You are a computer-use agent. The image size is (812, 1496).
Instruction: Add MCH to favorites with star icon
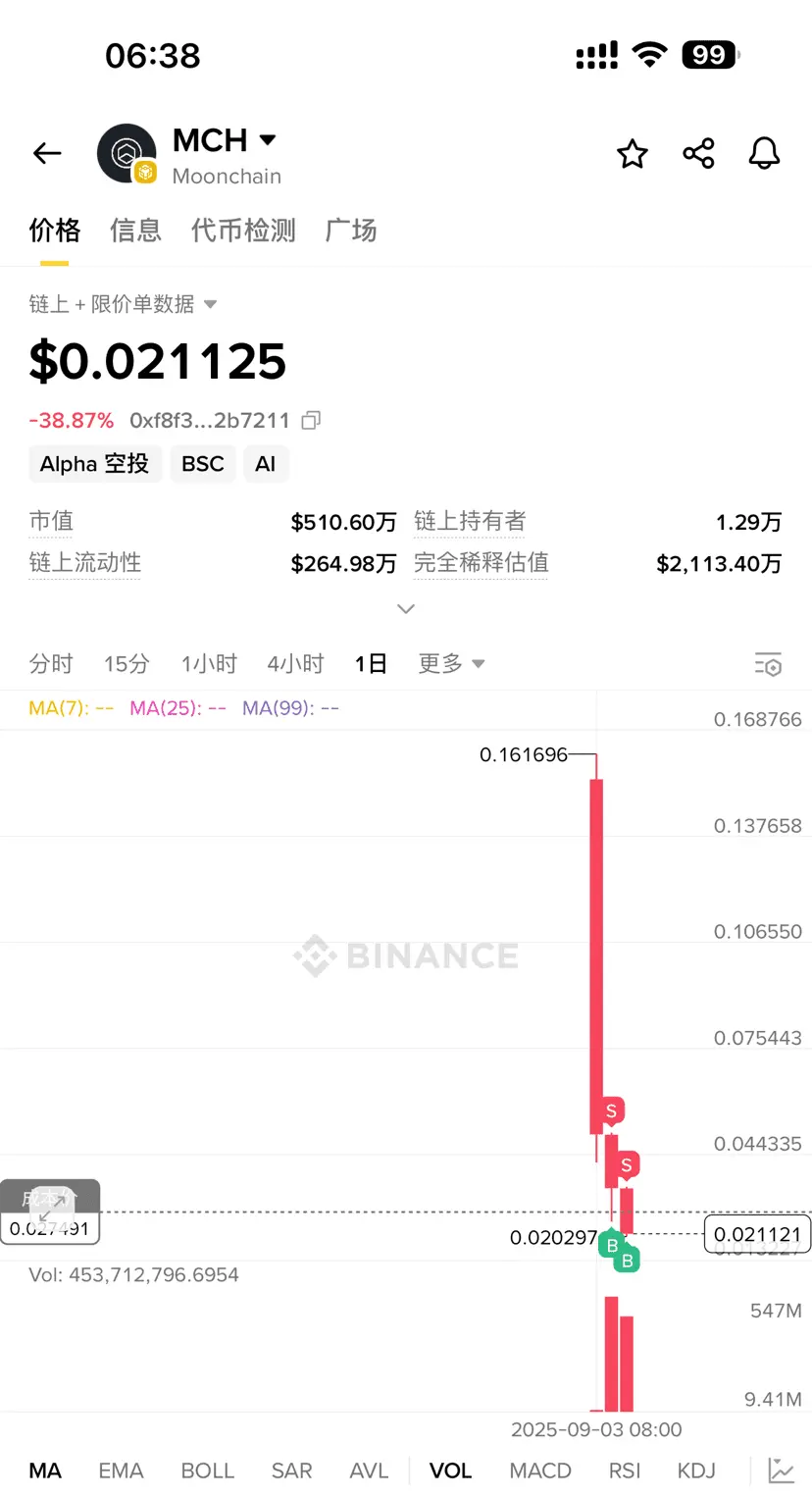pyautogui.click(x=633, y=154)
